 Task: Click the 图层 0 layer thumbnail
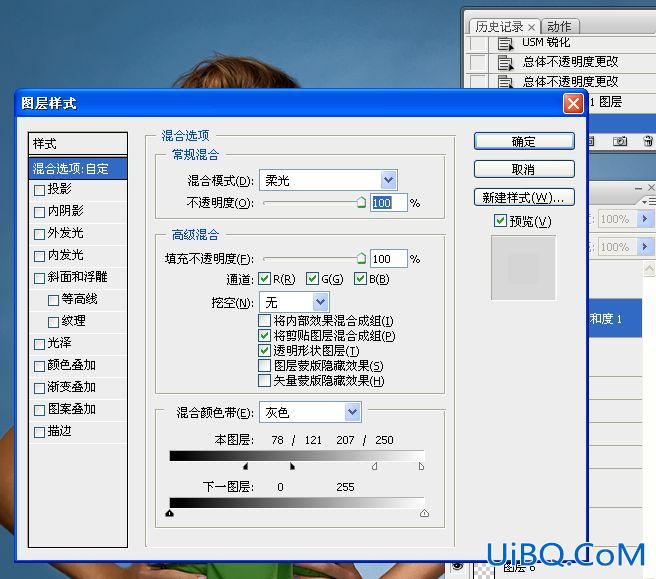pos(484,571)
